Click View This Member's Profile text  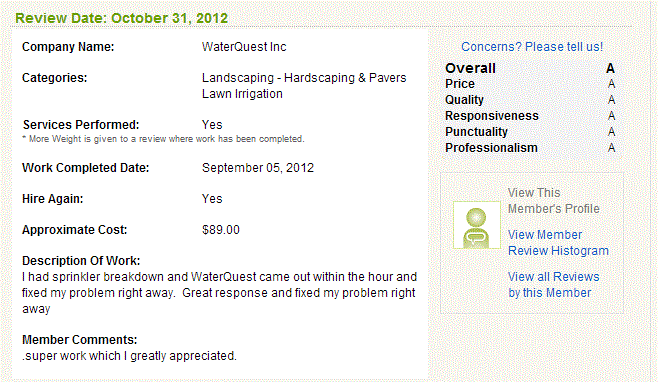554,201
